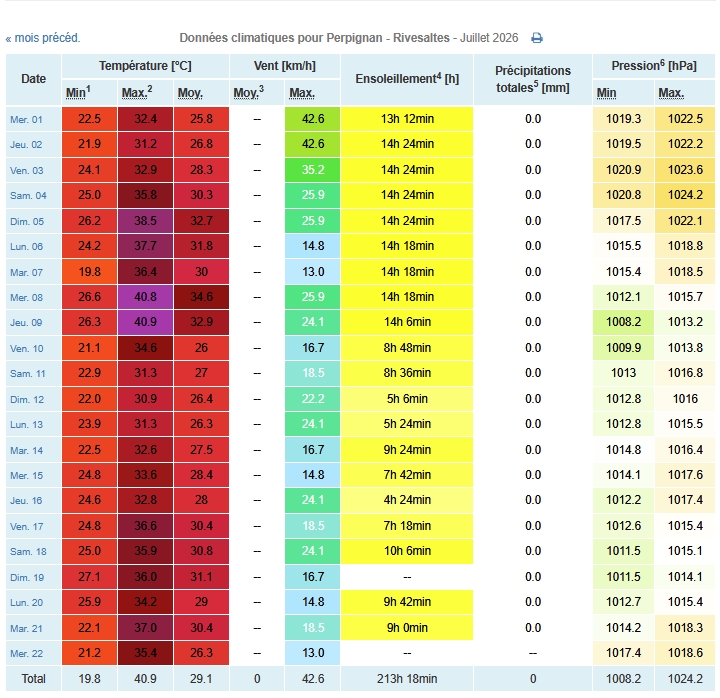Open the Lun. 06 date link
720x698 pixels.
pyautogui.click(x=26, y=247)
